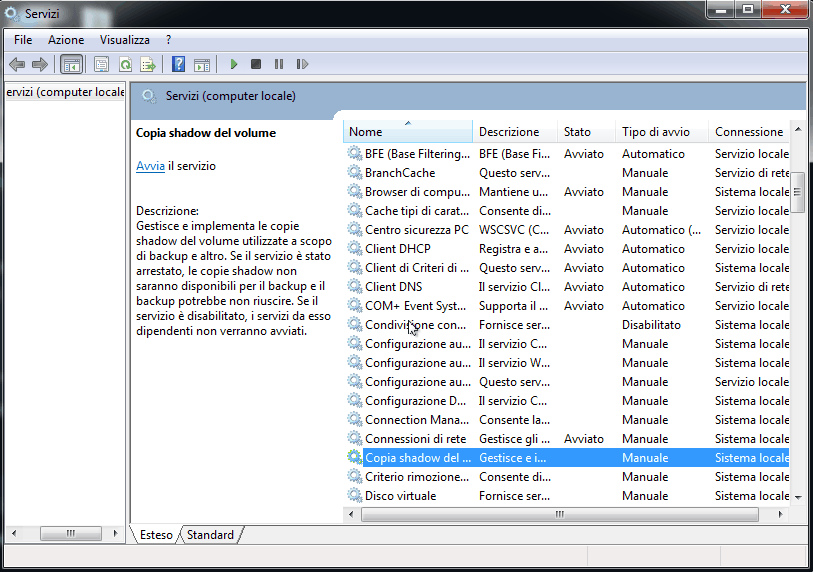Click the Forward arrow in the toolbar
The height and width of the screenshot is (572, 813).
40,64
